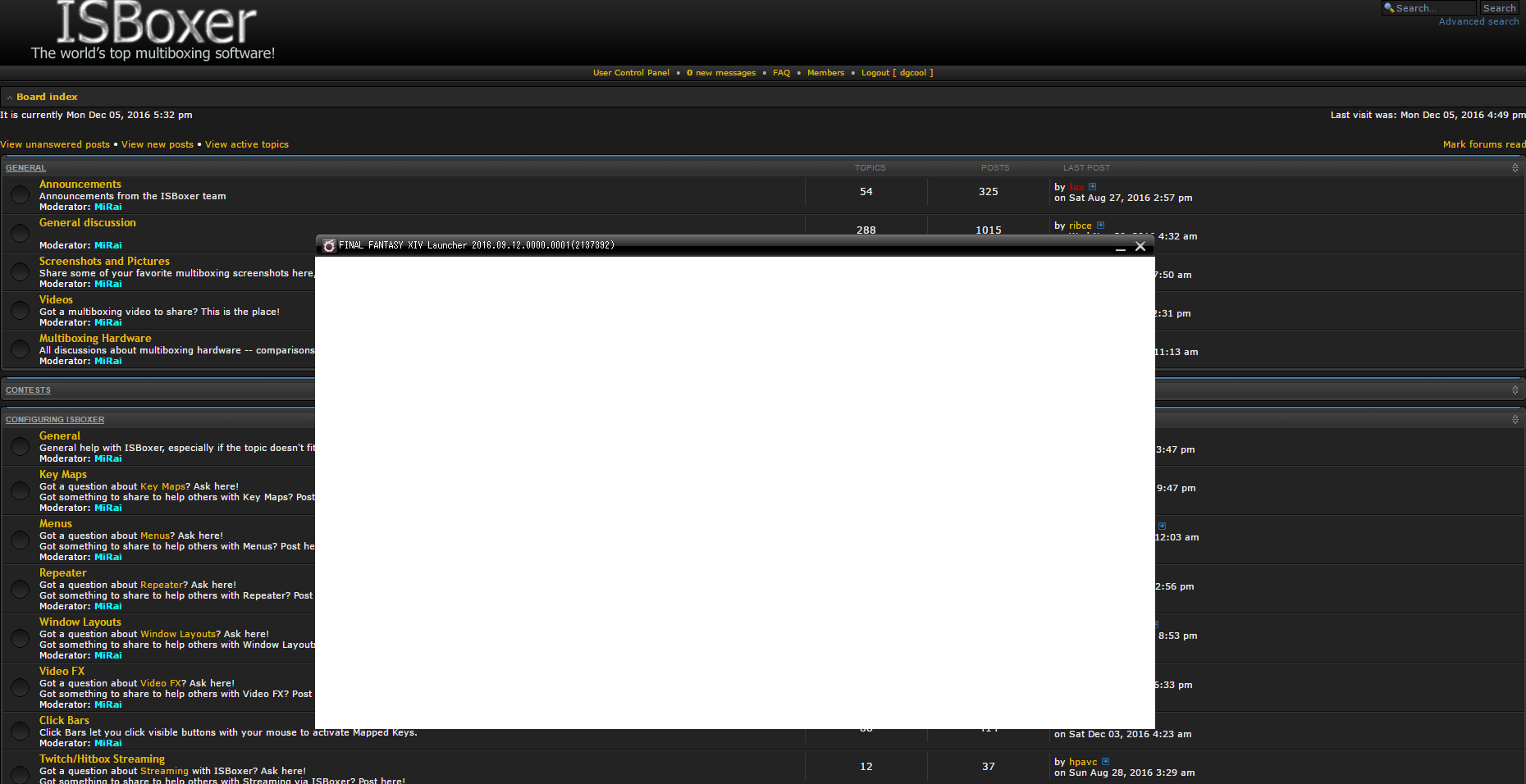Open the Announcements forum

click(80, 185)
